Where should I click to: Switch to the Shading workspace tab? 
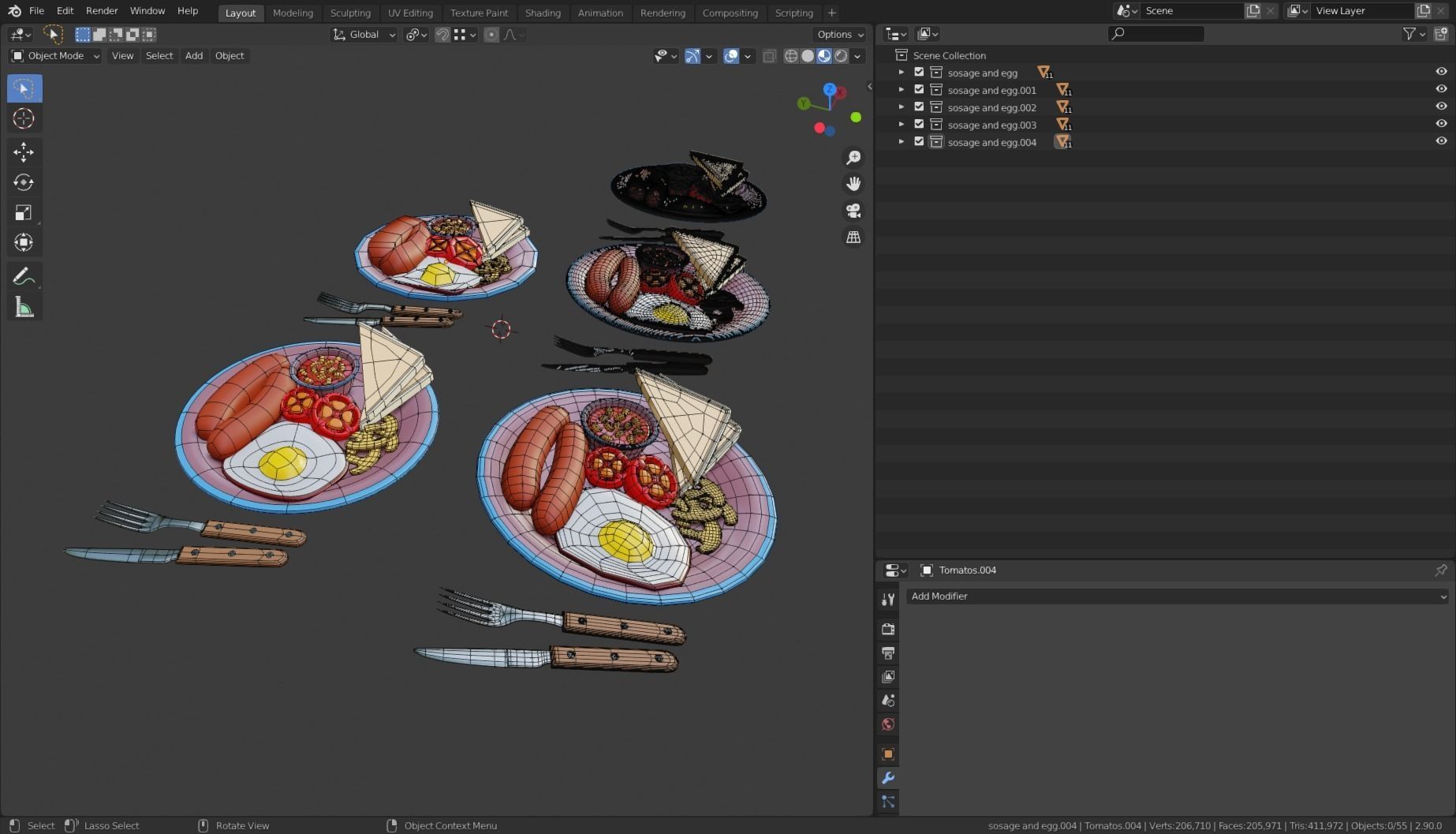pyautogui.click(x=543, y=13)
